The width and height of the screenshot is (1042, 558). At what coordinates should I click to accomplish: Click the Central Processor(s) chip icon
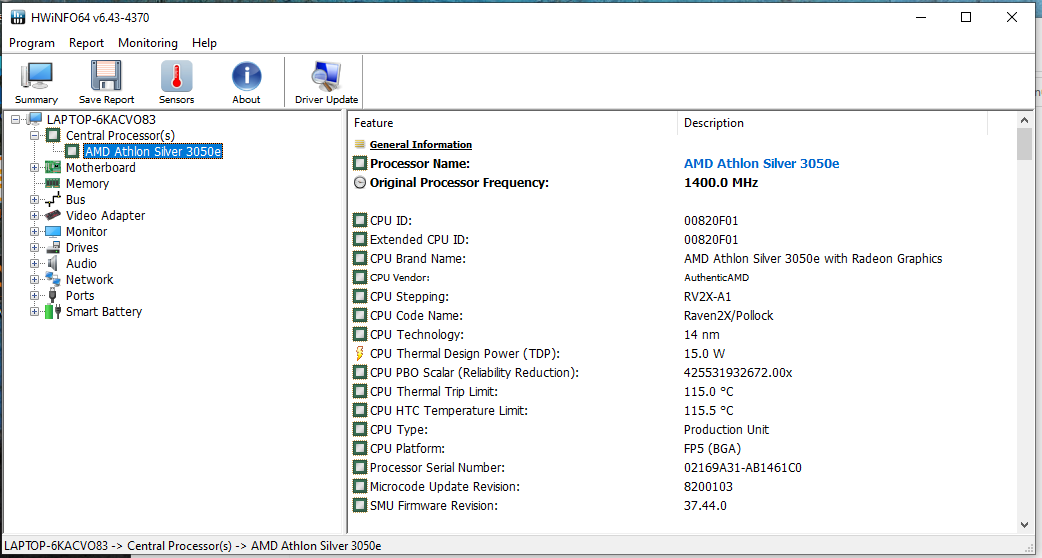[52, 136]
